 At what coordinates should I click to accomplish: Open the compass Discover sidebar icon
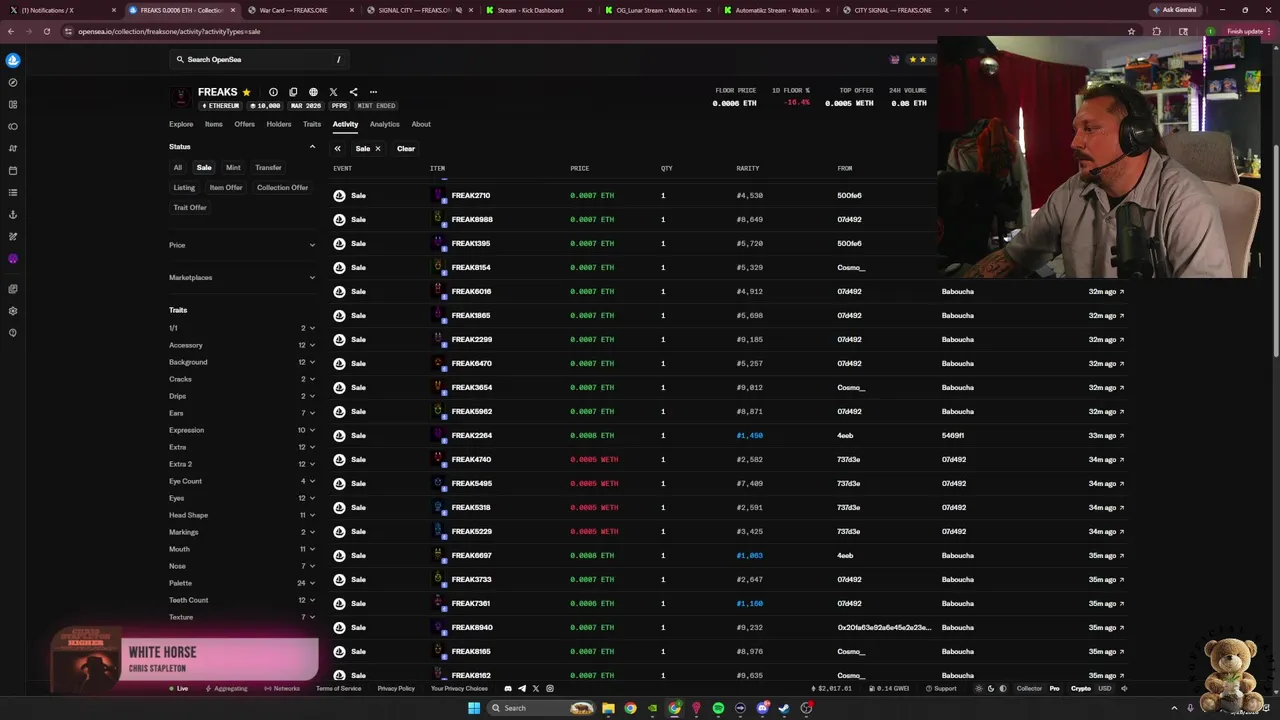(13, 82)
